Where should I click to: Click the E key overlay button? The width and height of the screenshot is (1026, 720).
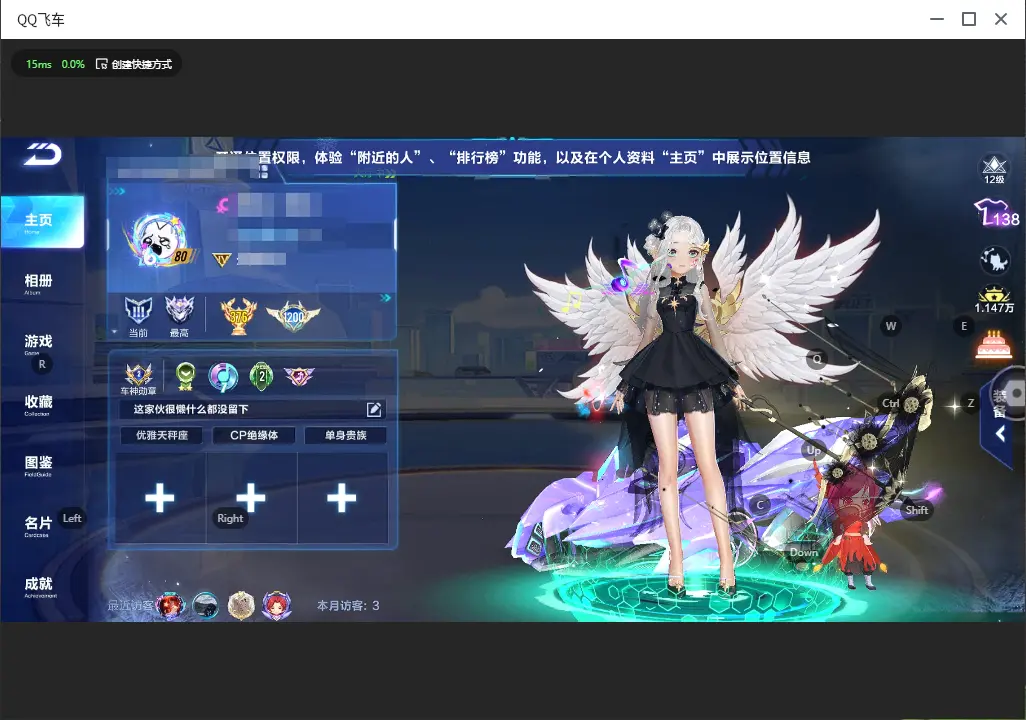coord(964,326)
